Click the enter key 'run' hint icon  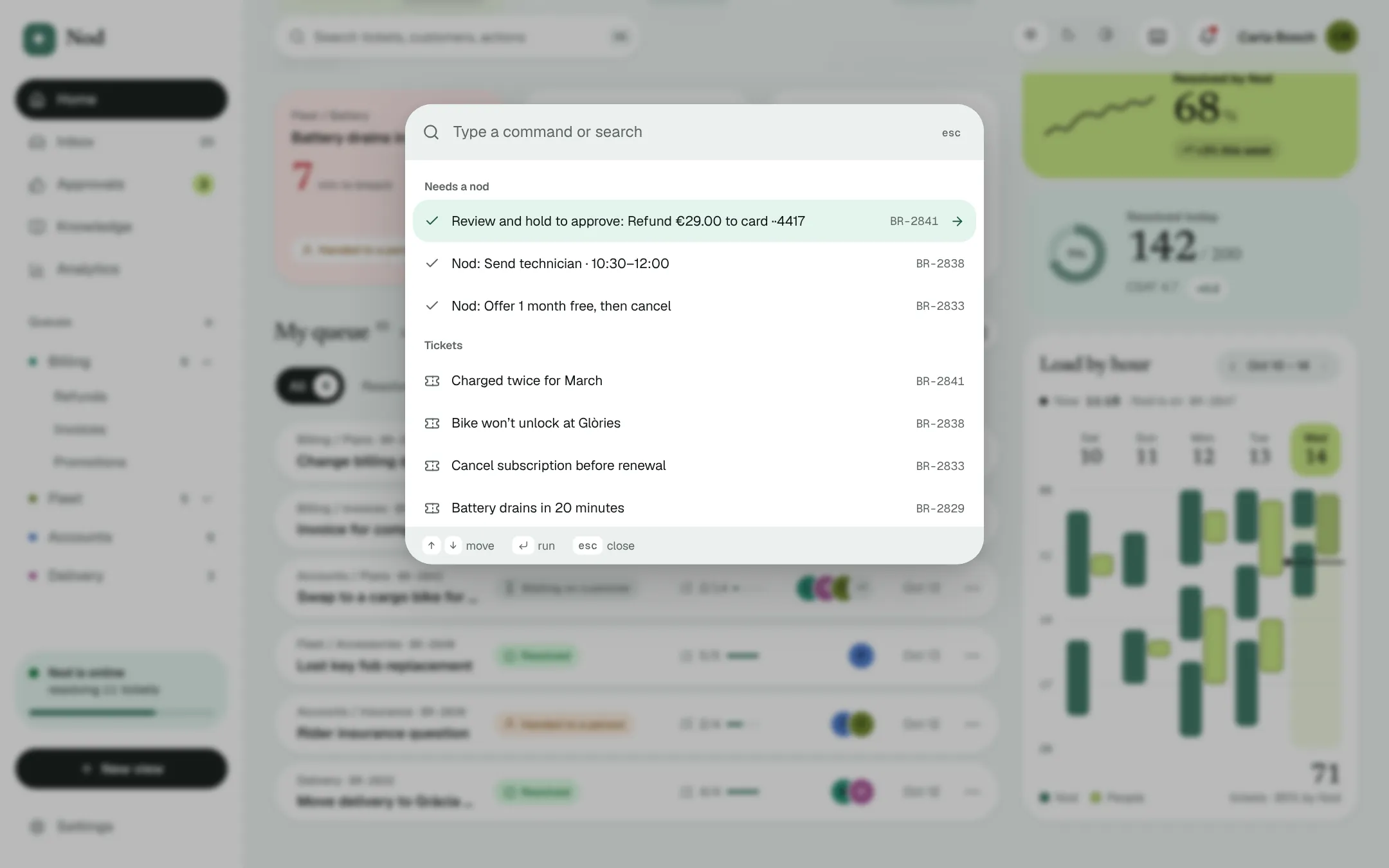point(523,545)
